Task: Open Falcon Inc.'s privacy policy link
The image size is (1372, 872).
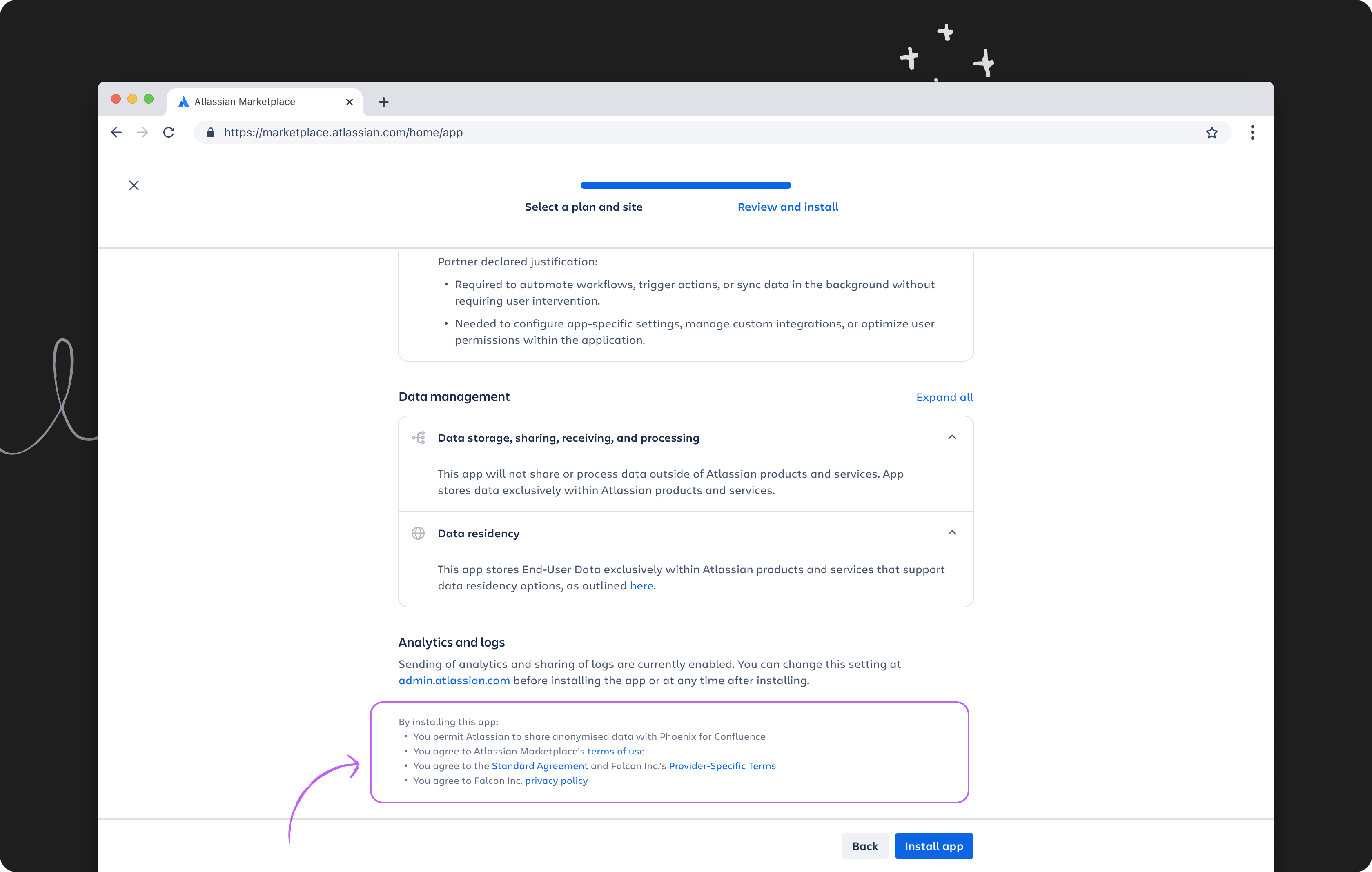Action: pos(557,781)
